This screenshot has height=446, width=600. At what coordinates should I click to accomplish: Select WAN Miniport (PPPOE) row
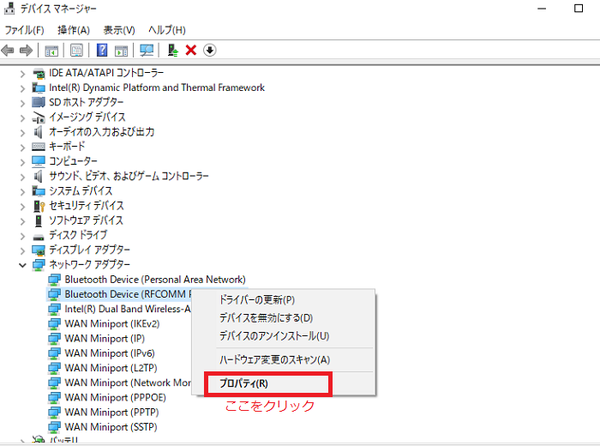pyautogui.click(x=115, y=398)
